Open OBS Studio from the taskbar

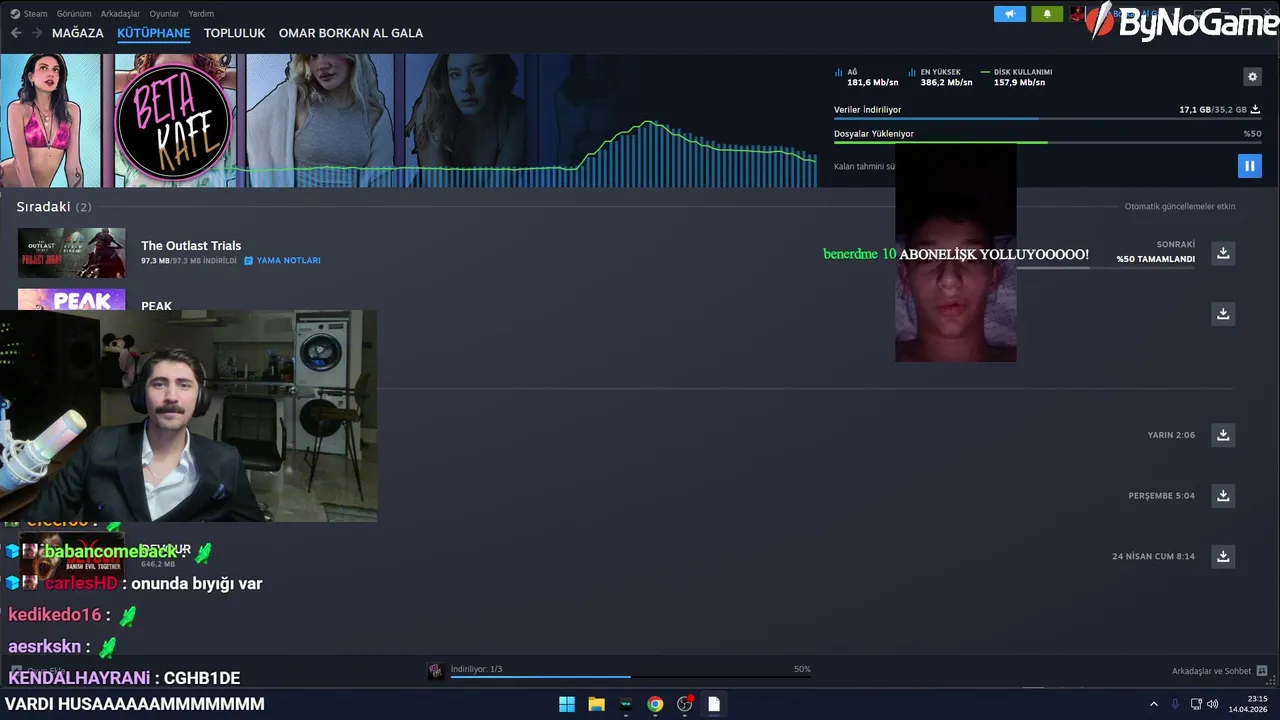pos(685,704)
